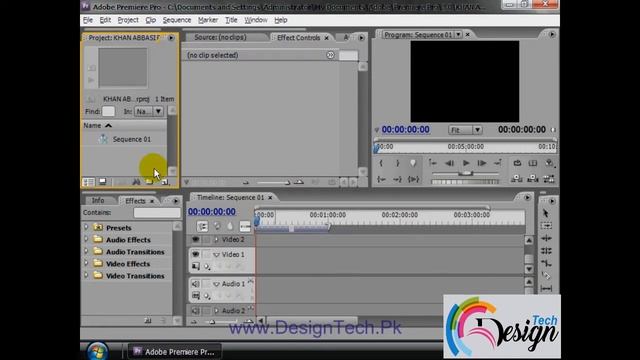This screenshot has width=640, height=360.
Task: Click the Extract button in Program monitor
Action: click(x=533, y=179)
